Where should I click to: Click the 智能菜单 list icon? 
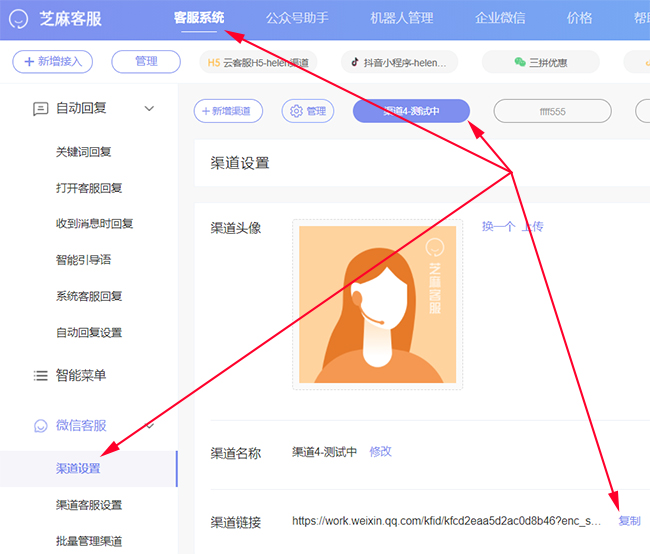(41, 376)
